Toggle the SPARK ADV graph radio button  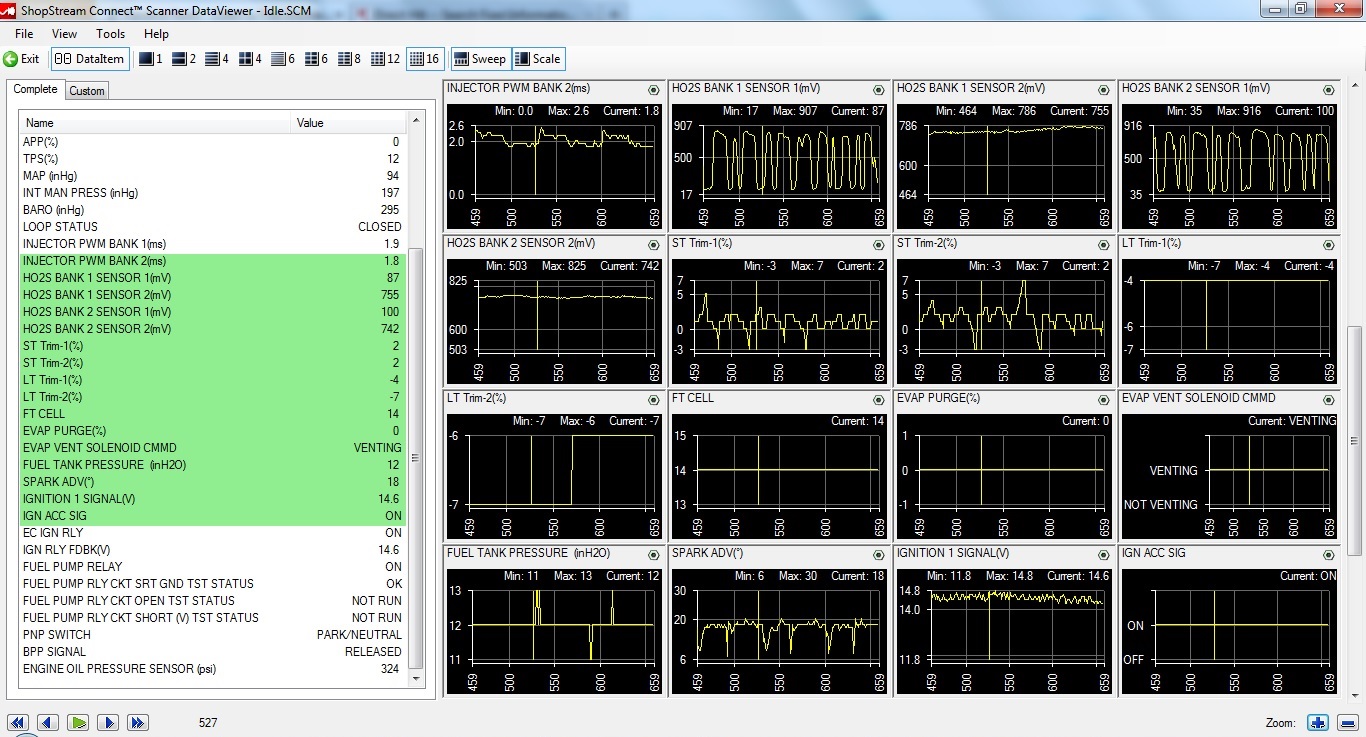click(x=879, y=555)
